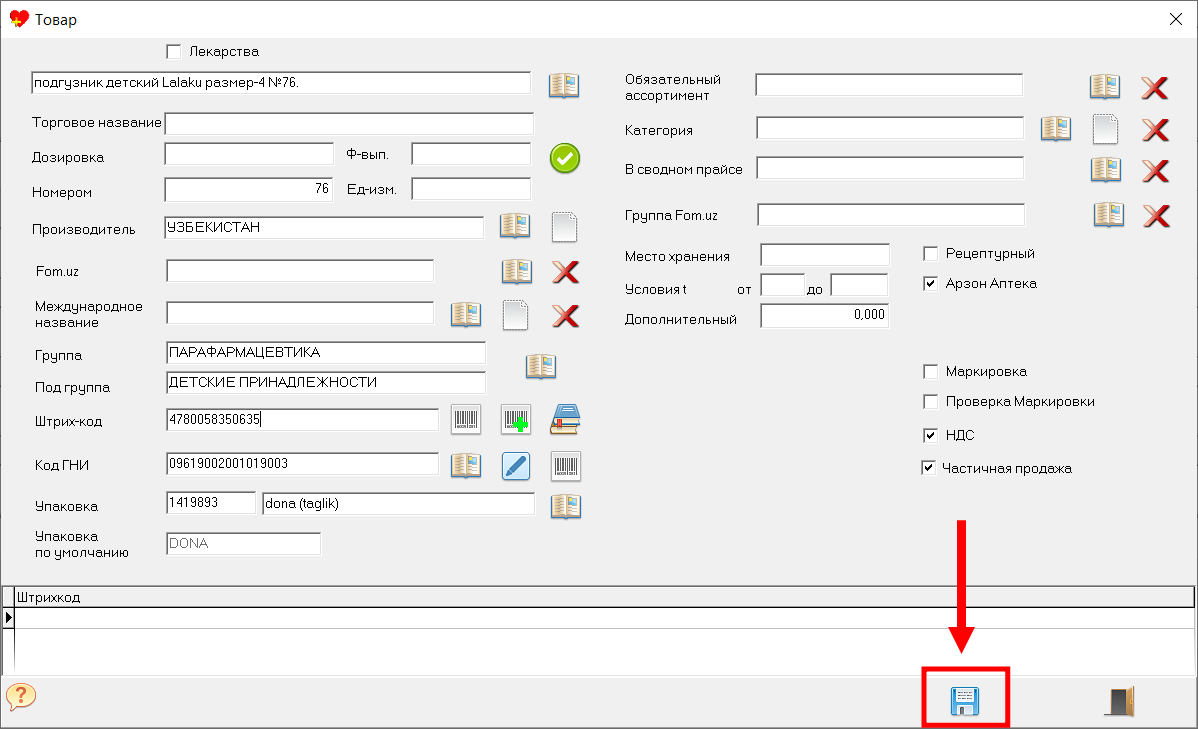Image resolution: width=1198 pixels, height=729 pixels.
Task: Click the Штрихкод column header
Action: tap(604, 597)
